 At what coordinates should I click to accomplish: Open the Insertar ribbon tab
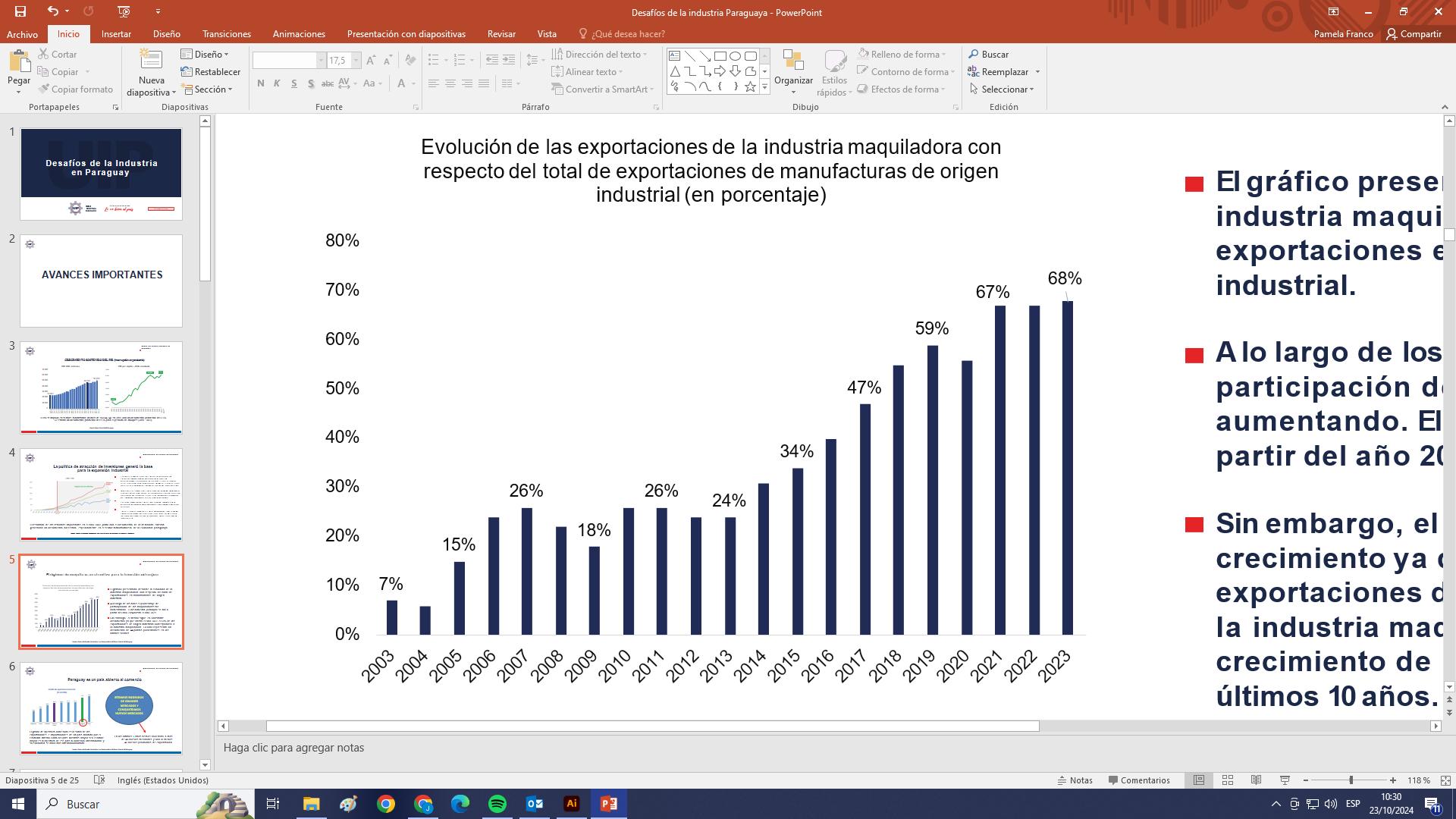click(116, 34)
